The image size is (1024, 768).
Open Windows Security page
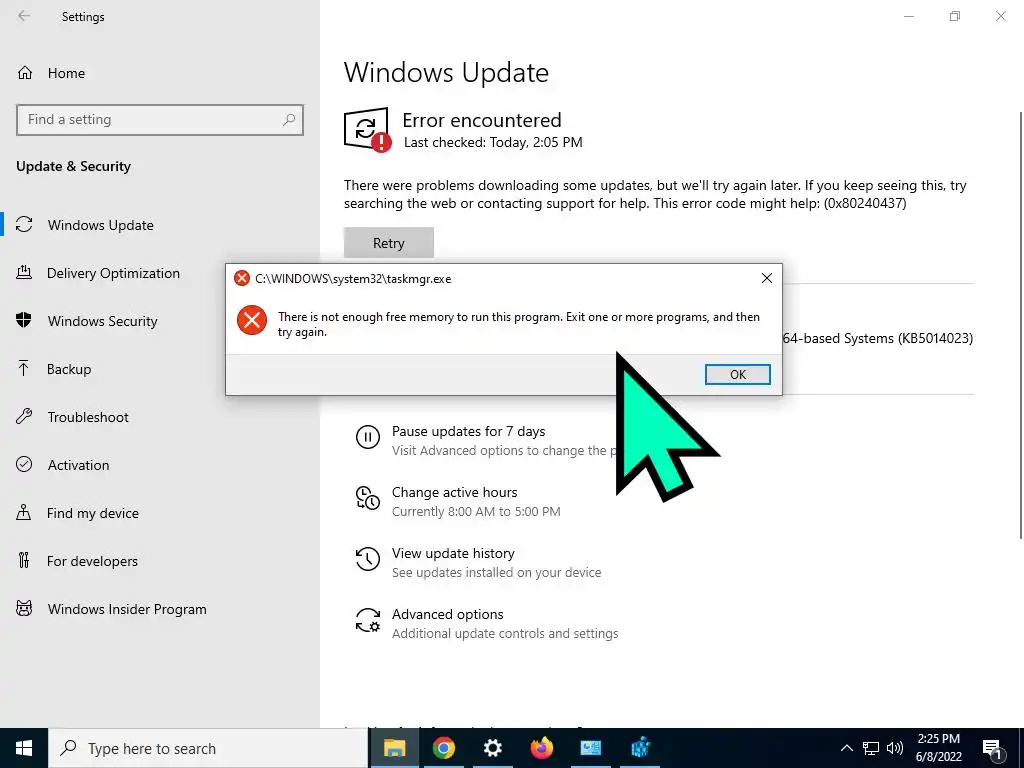pyautogui.click(x=103, y=321)
